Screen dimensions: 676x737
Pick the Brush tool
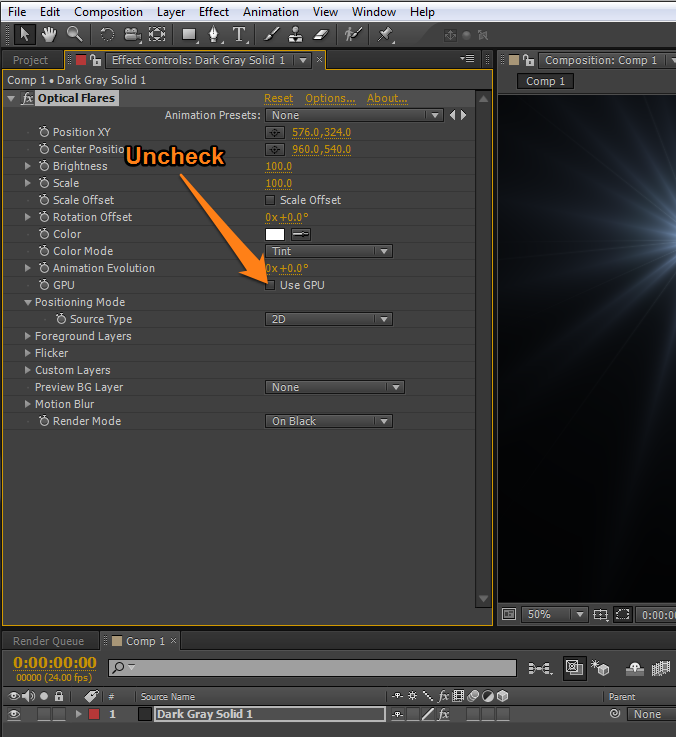pyautogui.click(x=271, y=34)
